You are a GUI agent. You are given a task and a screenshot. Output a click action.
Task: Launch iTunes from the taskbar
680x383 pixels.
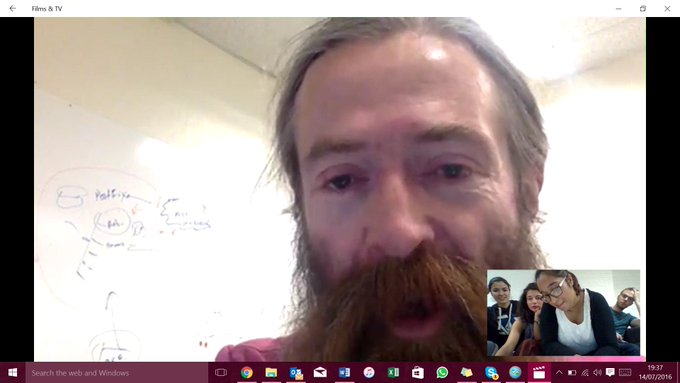coord(369,373)
